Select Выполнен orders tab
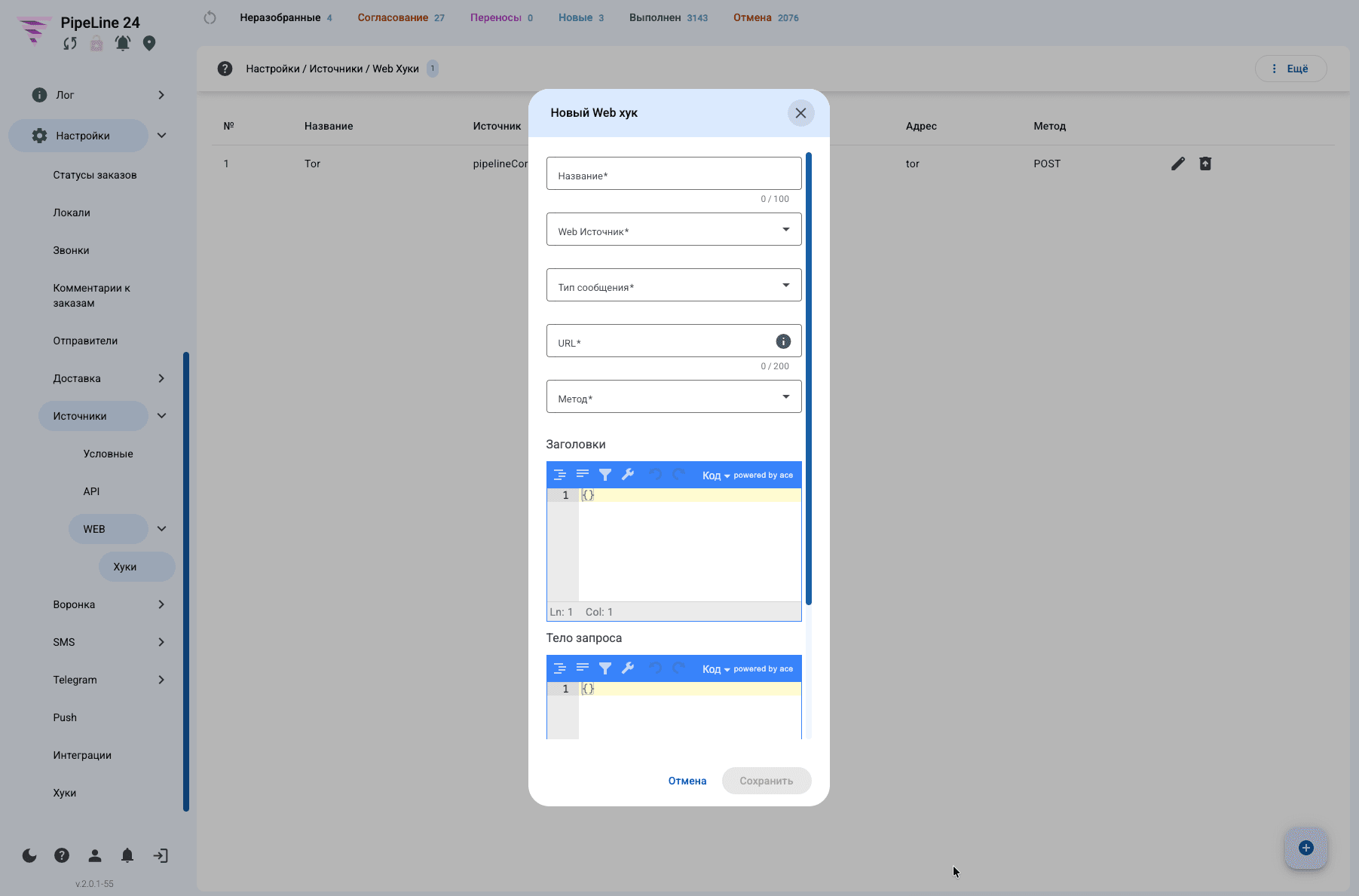Image resolution: width=1359 pixels, height=896 pixels. 669,17
